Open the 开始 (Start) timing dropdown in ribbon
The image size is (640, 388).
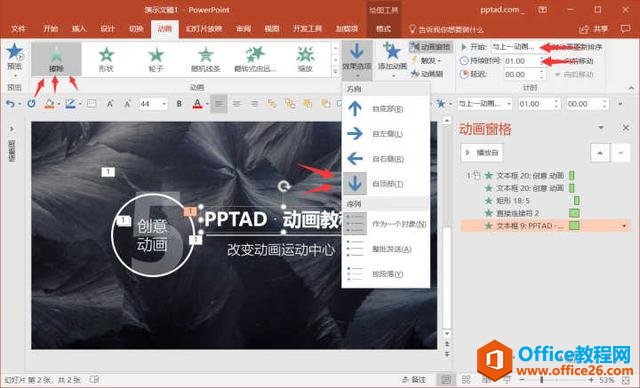[517, 47]
